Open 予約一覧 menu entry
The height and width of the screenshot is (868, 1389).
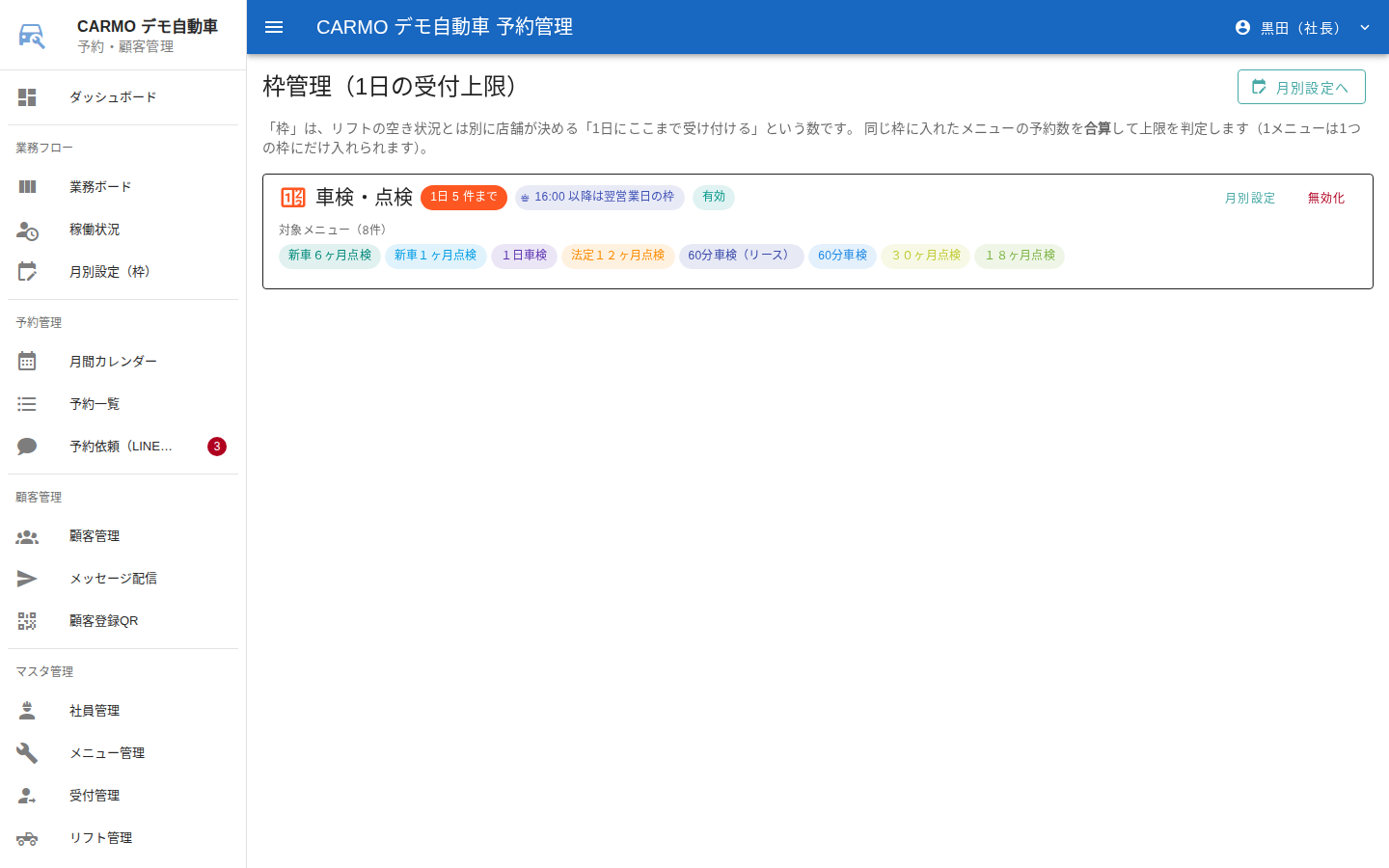[x=123, y=404]
